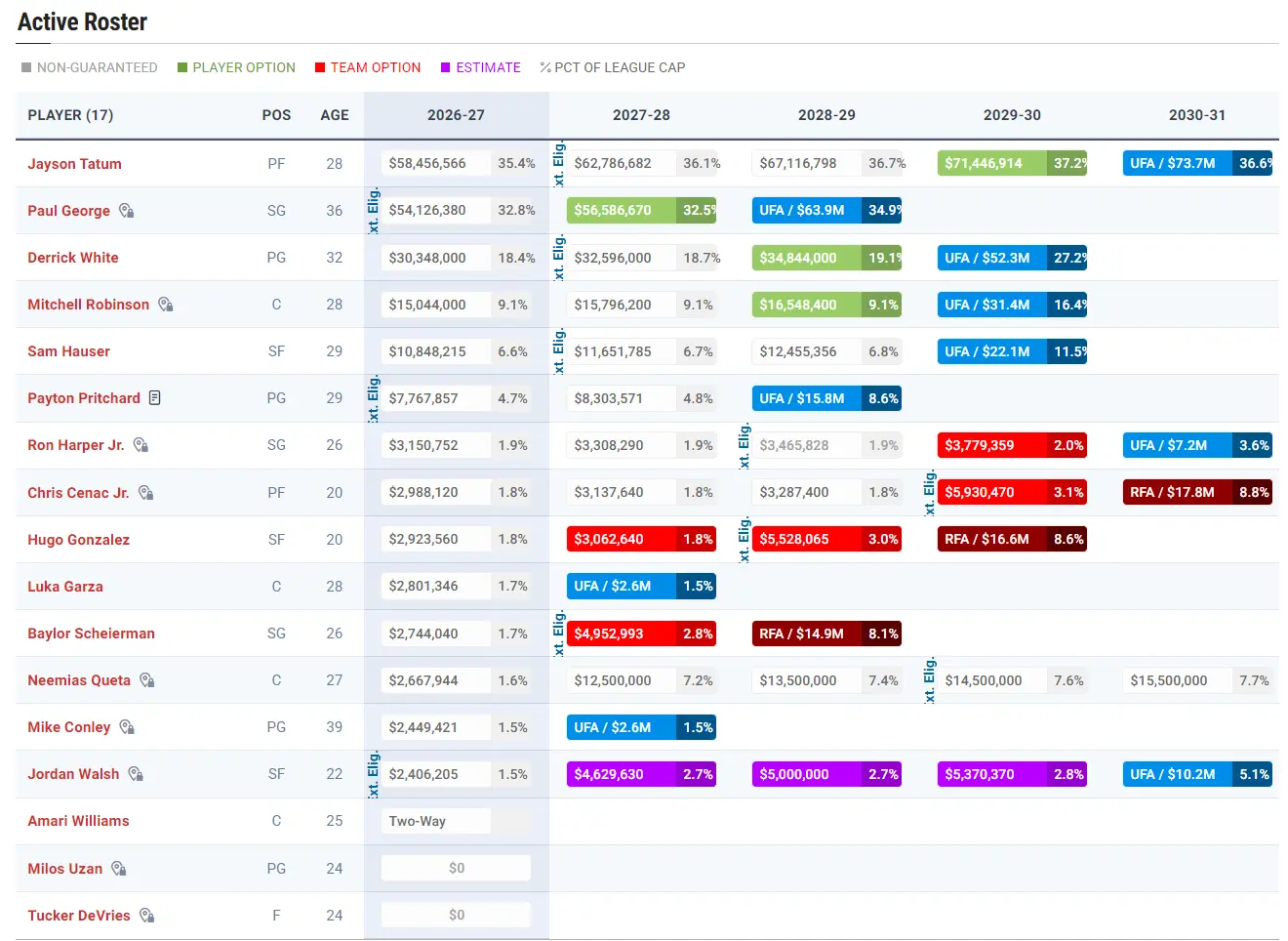This screenshot has width=1288, height=941.
Task: Open the document icon next to Payton Pritchard
Action: pos(155,398)
